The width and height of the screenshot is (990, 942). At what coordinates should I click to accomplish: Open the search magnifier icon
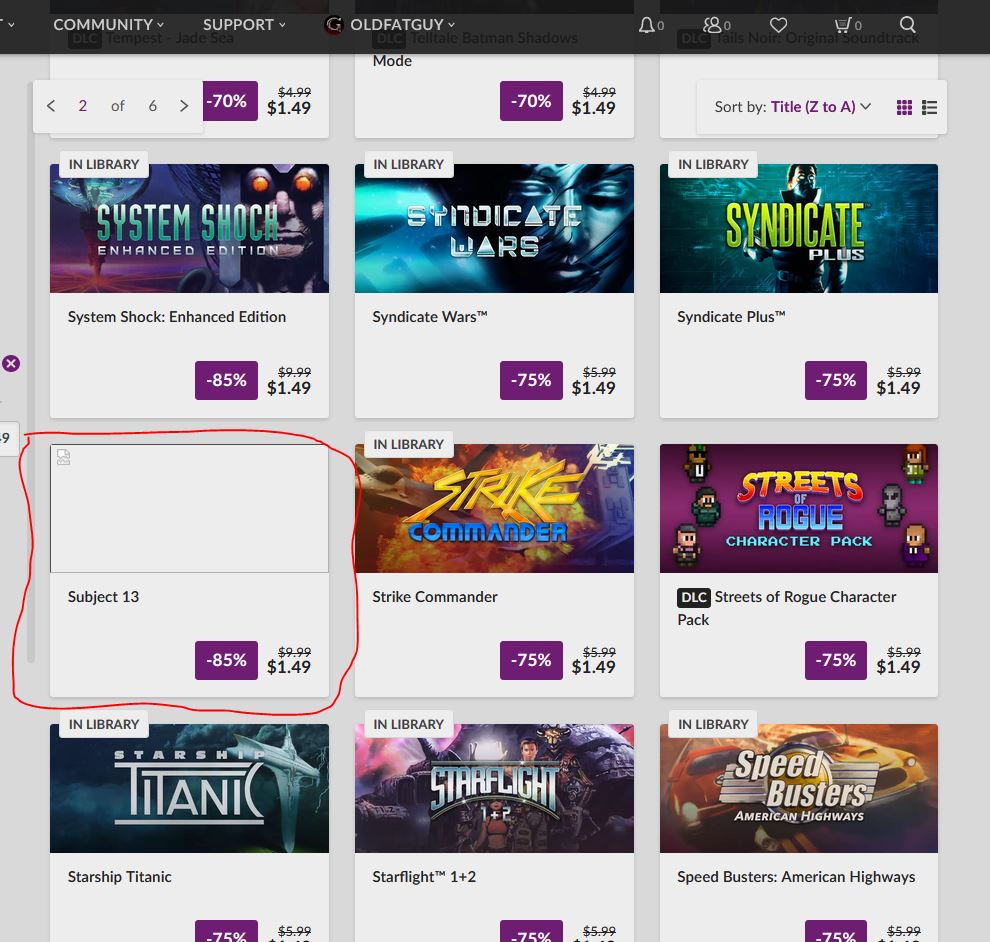point(907,25)
